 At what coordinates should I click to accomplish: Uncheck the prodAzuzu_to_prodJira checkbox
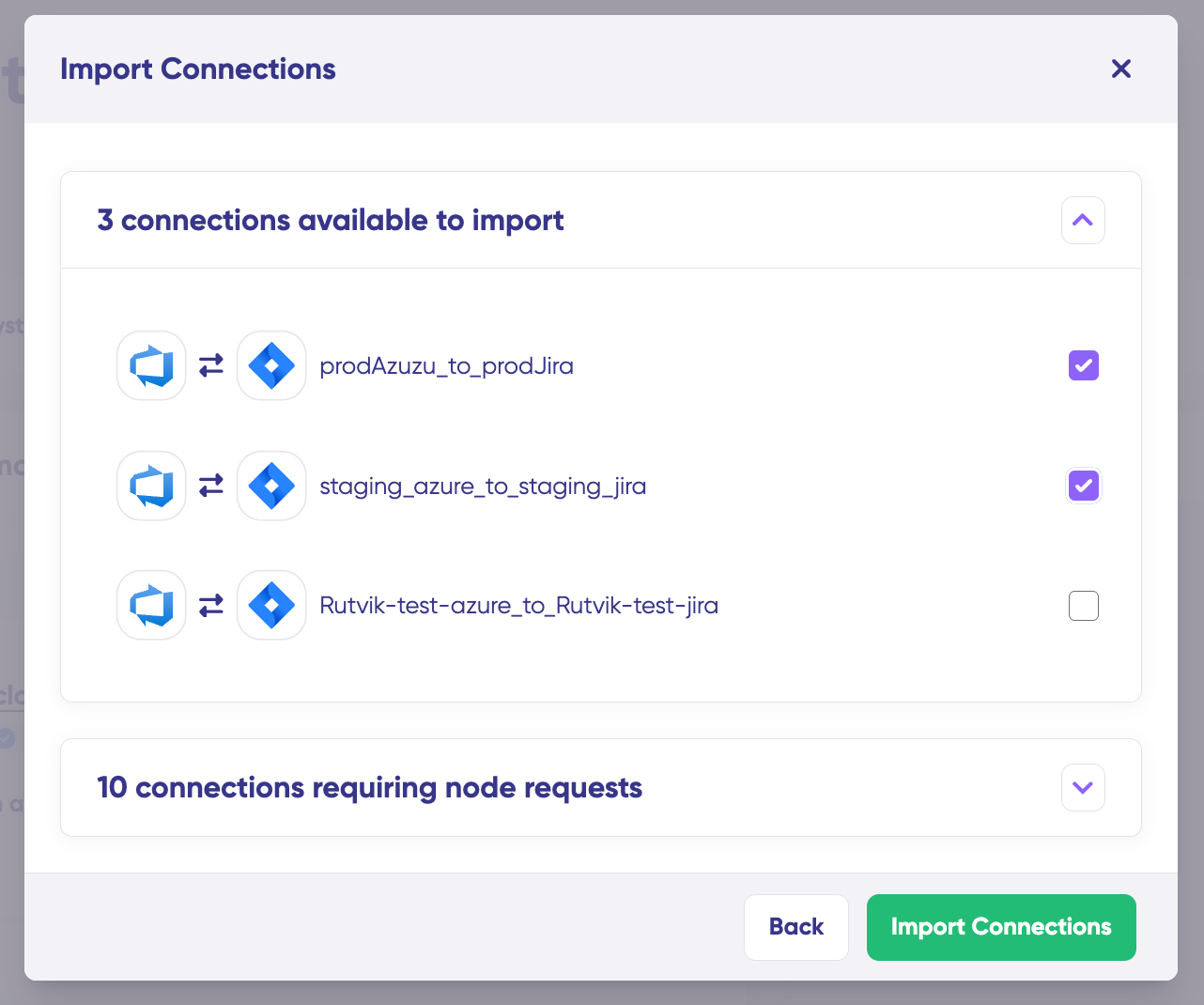click(x=1084, y=365)
